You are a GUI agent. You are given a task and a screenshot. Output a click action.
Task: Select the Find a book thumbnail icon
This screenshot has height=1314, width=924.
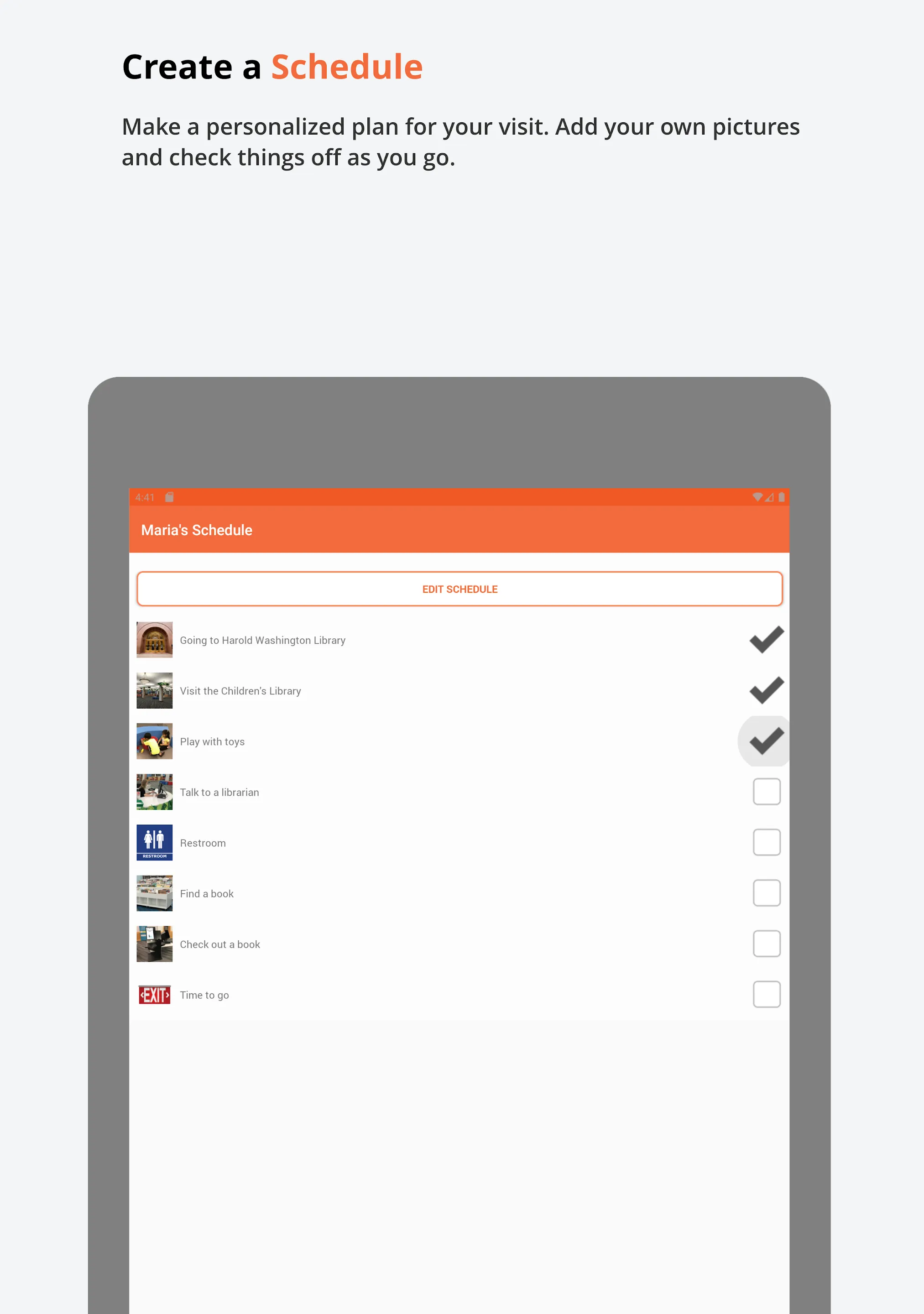(x=154, y=893)
